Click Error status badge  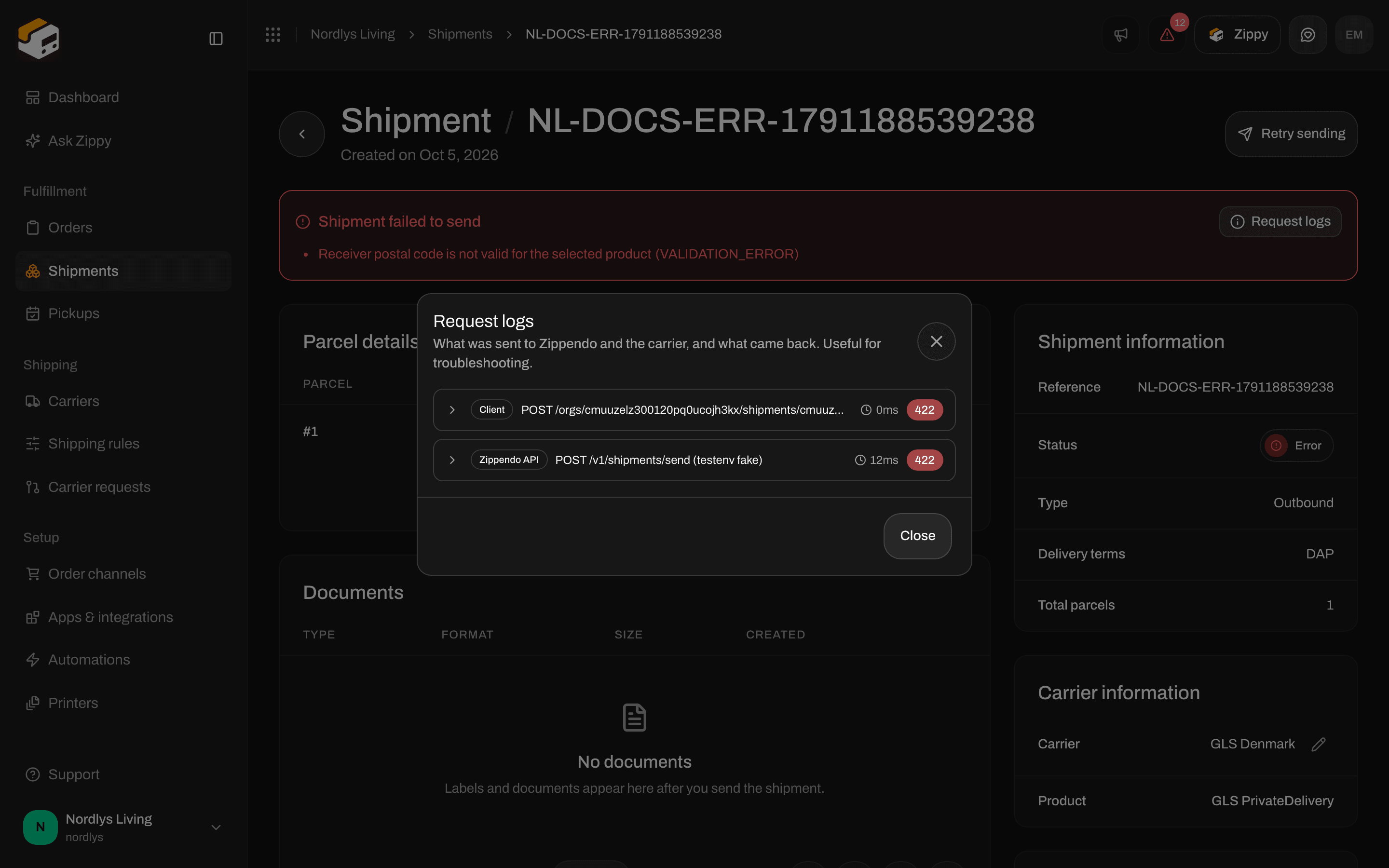pos(1296,446)
